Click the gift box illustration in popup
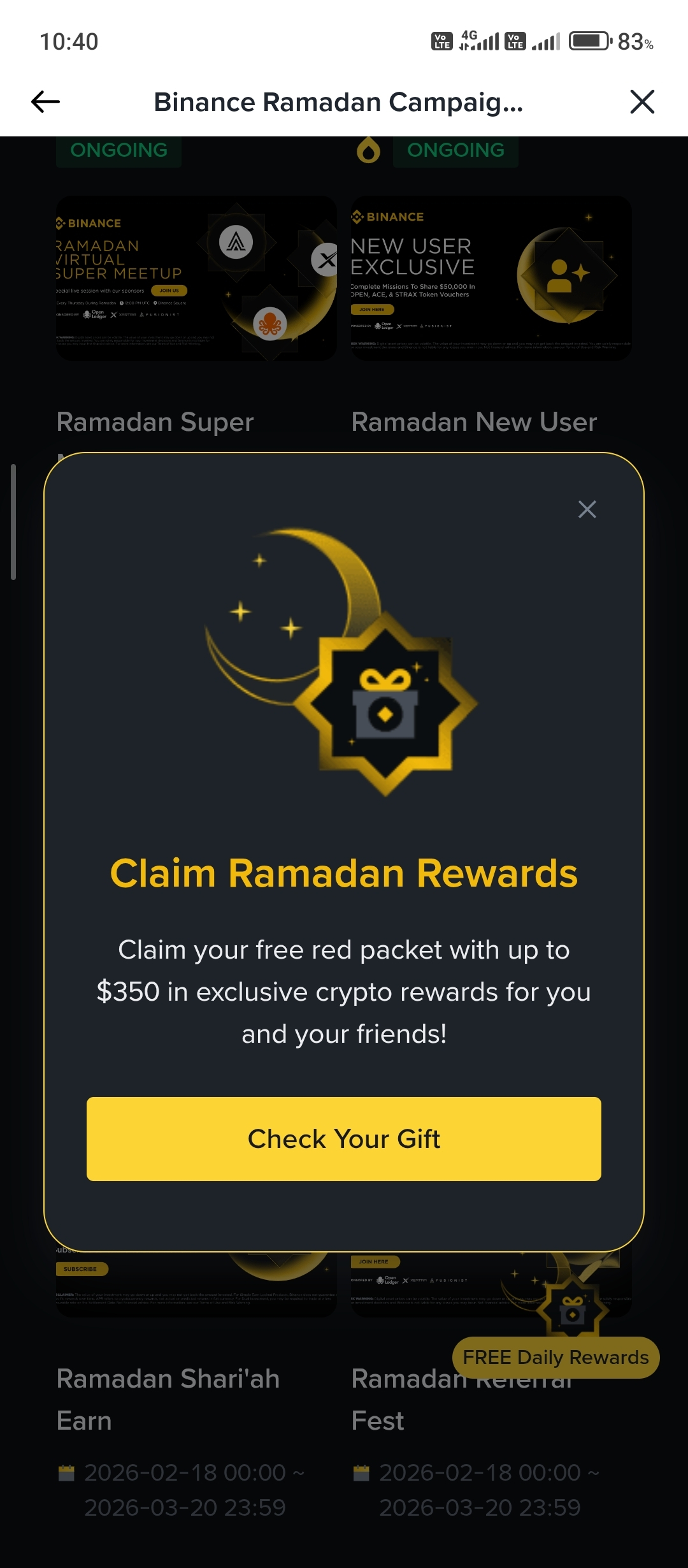Image resolution: width=688 pixels, height=1568 pixels. click(385, 704)
